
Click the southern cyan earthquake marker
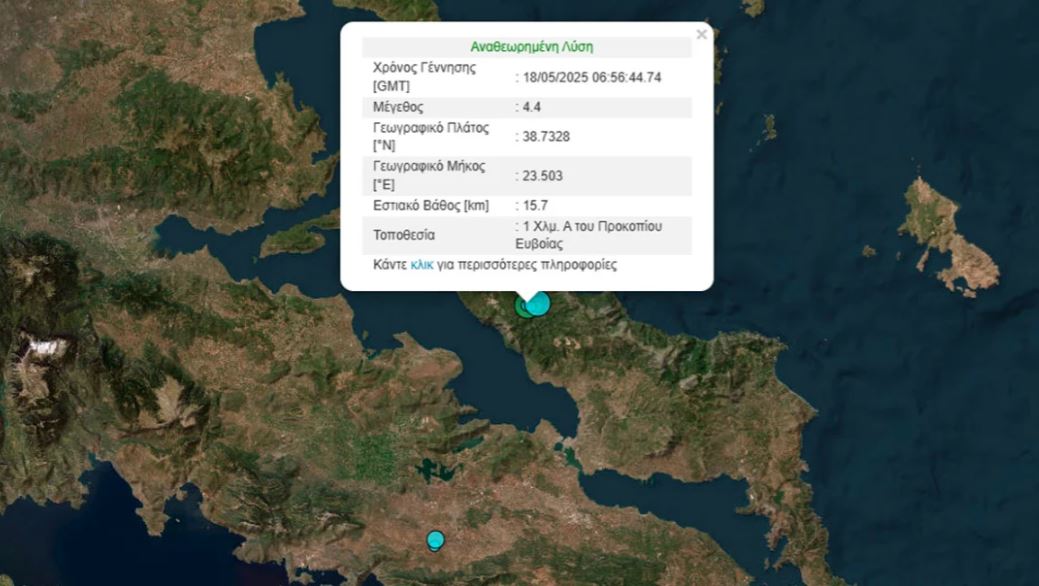click(x=435, y=540)
